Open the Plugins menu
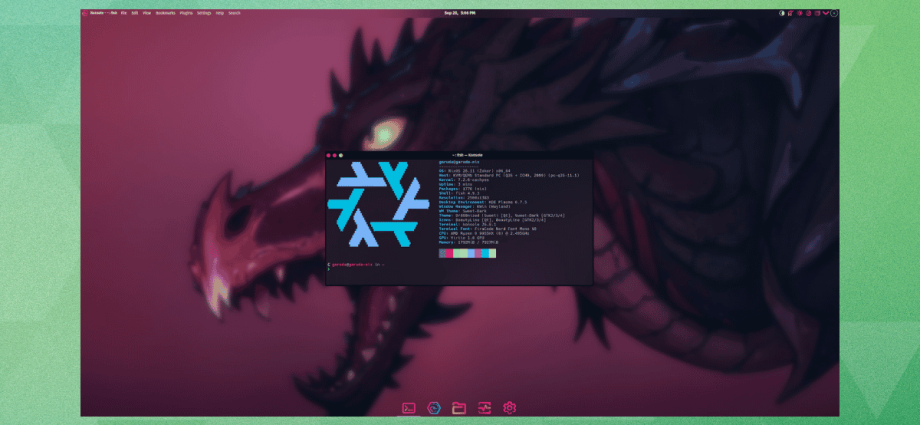920x425 pixels. pos(186,13)
